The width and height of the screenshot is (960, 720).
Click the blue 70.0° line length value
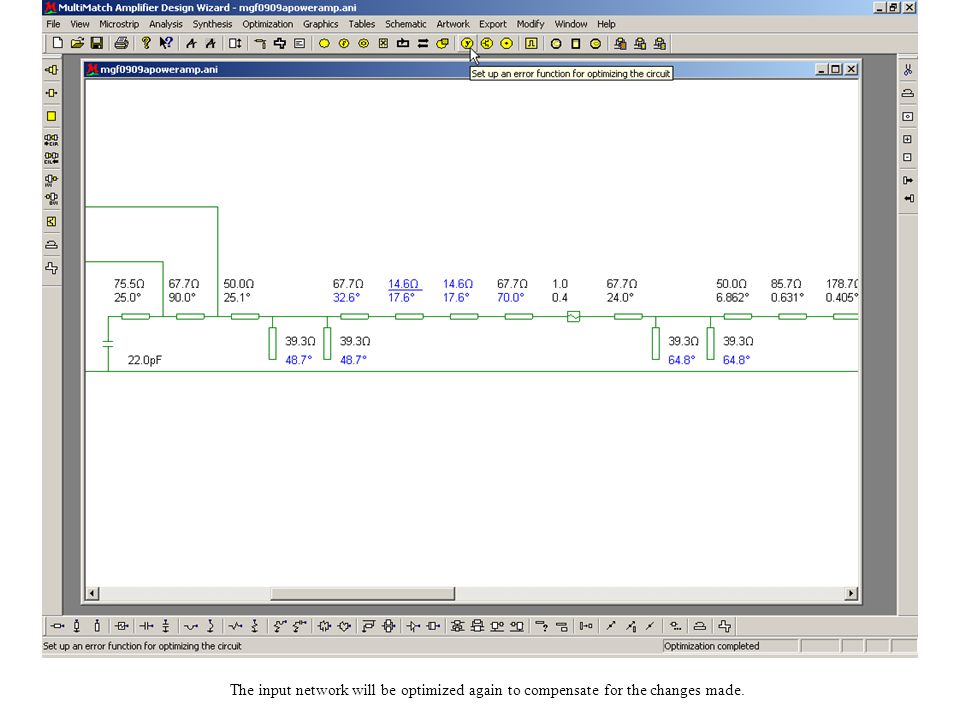511,298
